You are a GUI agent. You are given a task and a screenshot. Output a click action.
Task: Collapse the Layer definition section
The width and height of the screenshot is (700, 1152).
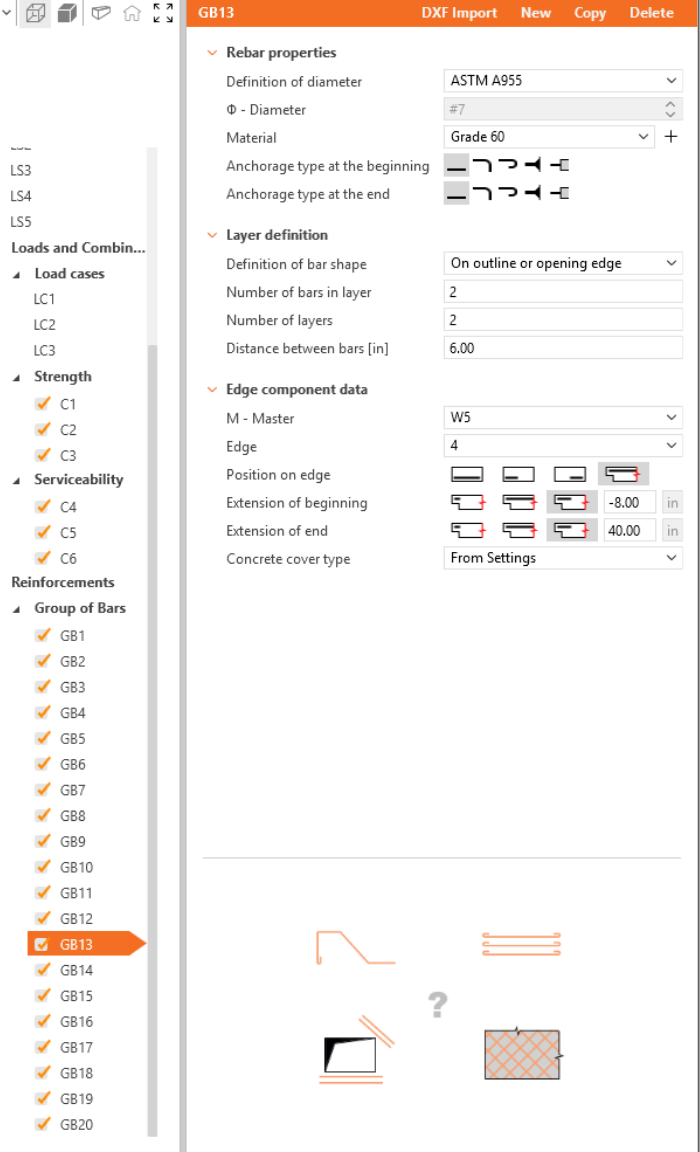tap(211, 235)
